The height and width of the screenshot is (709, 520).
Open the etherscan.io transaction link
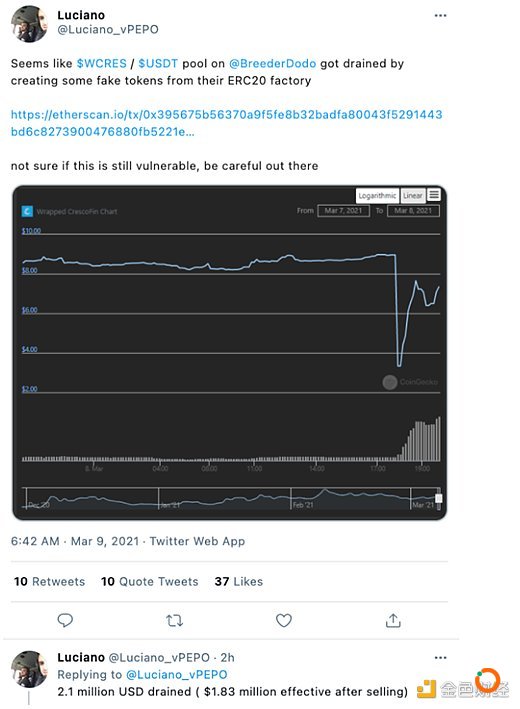(x=226, y=123)
